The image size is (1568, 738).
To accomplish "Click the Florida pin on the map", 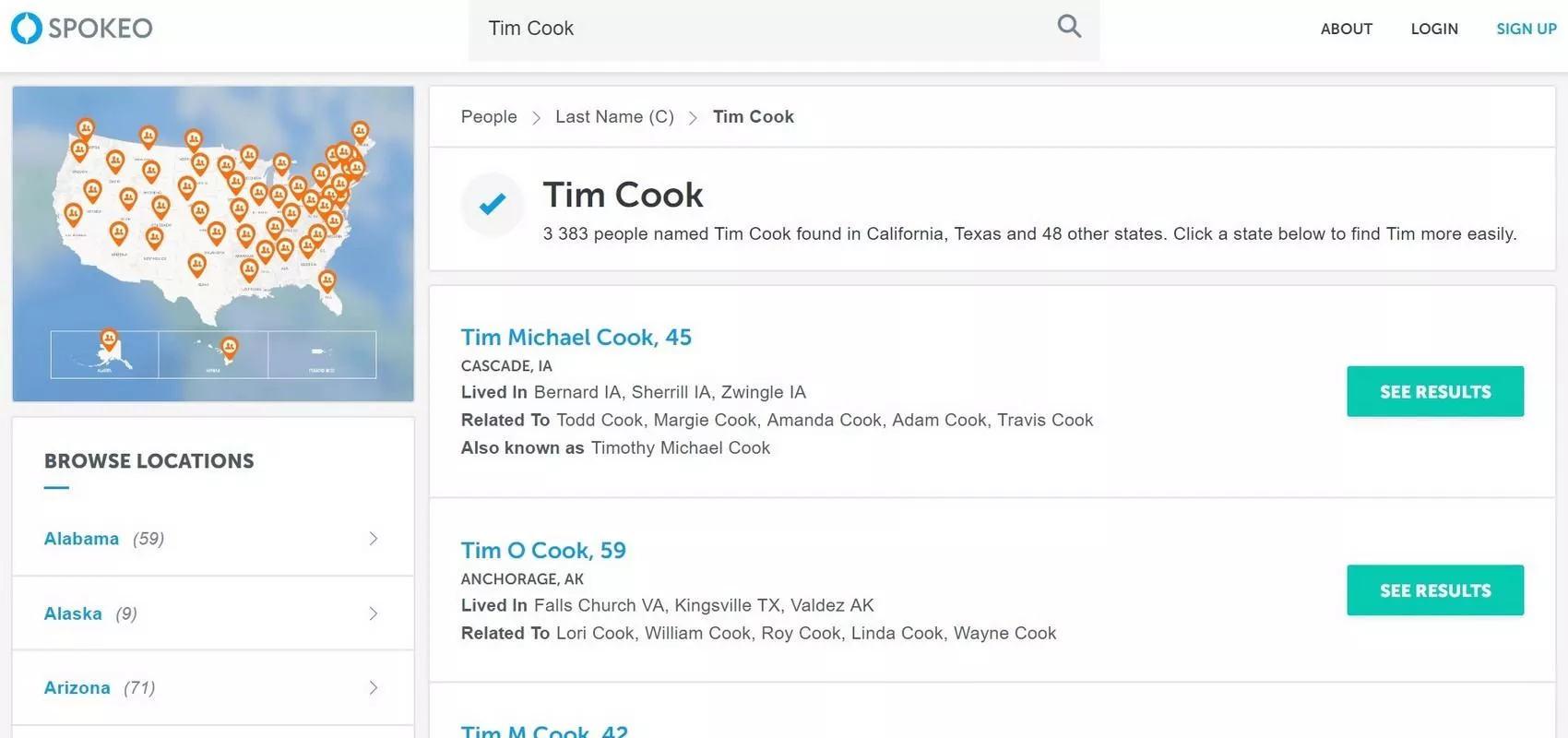I will (327, 280).
